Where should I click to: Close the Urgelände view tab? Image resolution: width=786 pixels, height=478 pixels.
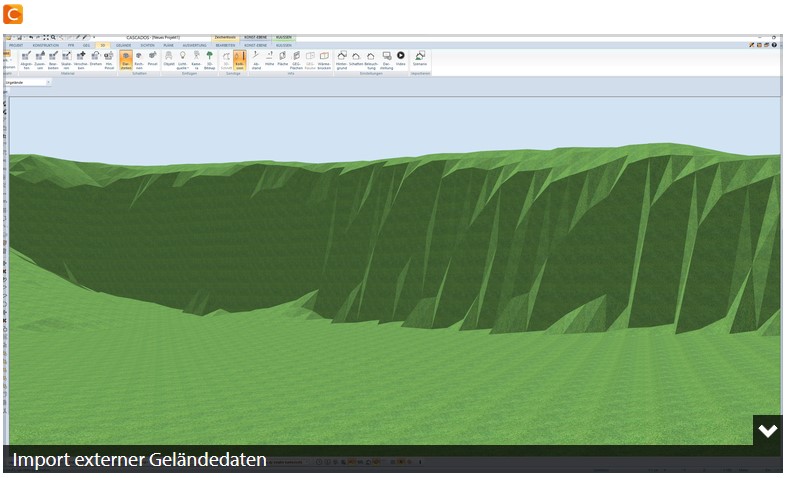pyautogui.click(x=48, y=82)
